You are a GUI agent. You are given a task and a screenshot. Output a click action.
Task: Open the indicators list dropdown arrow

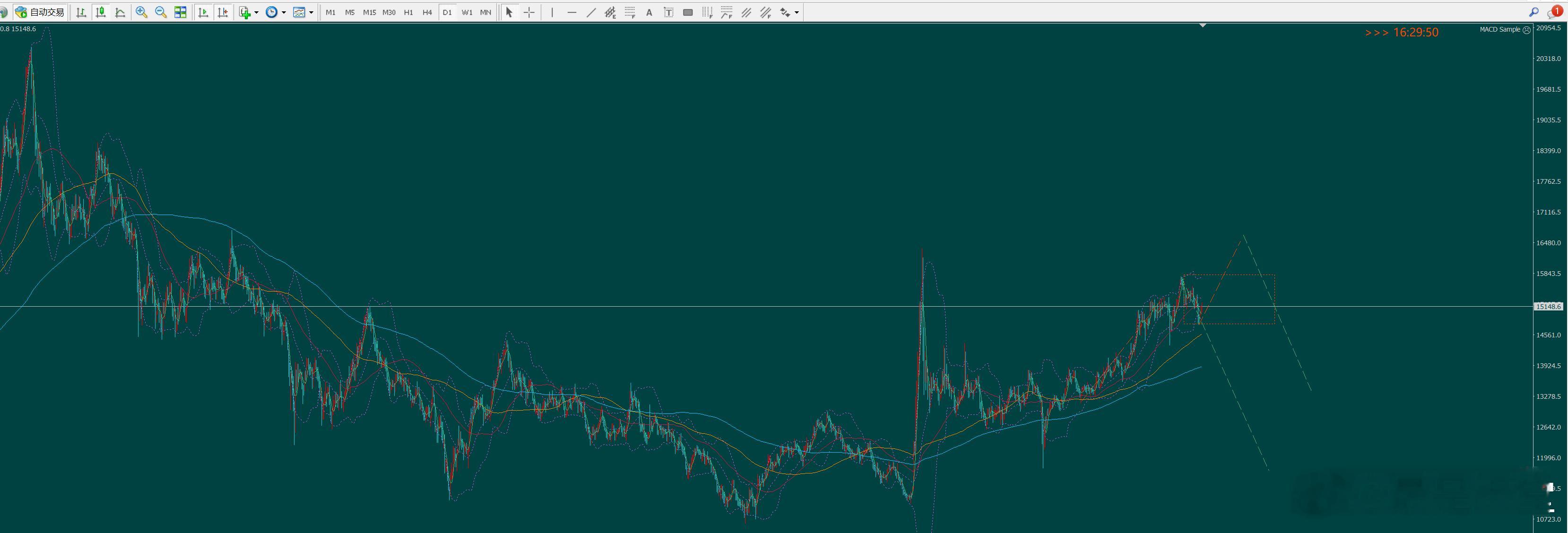point(256,12)
